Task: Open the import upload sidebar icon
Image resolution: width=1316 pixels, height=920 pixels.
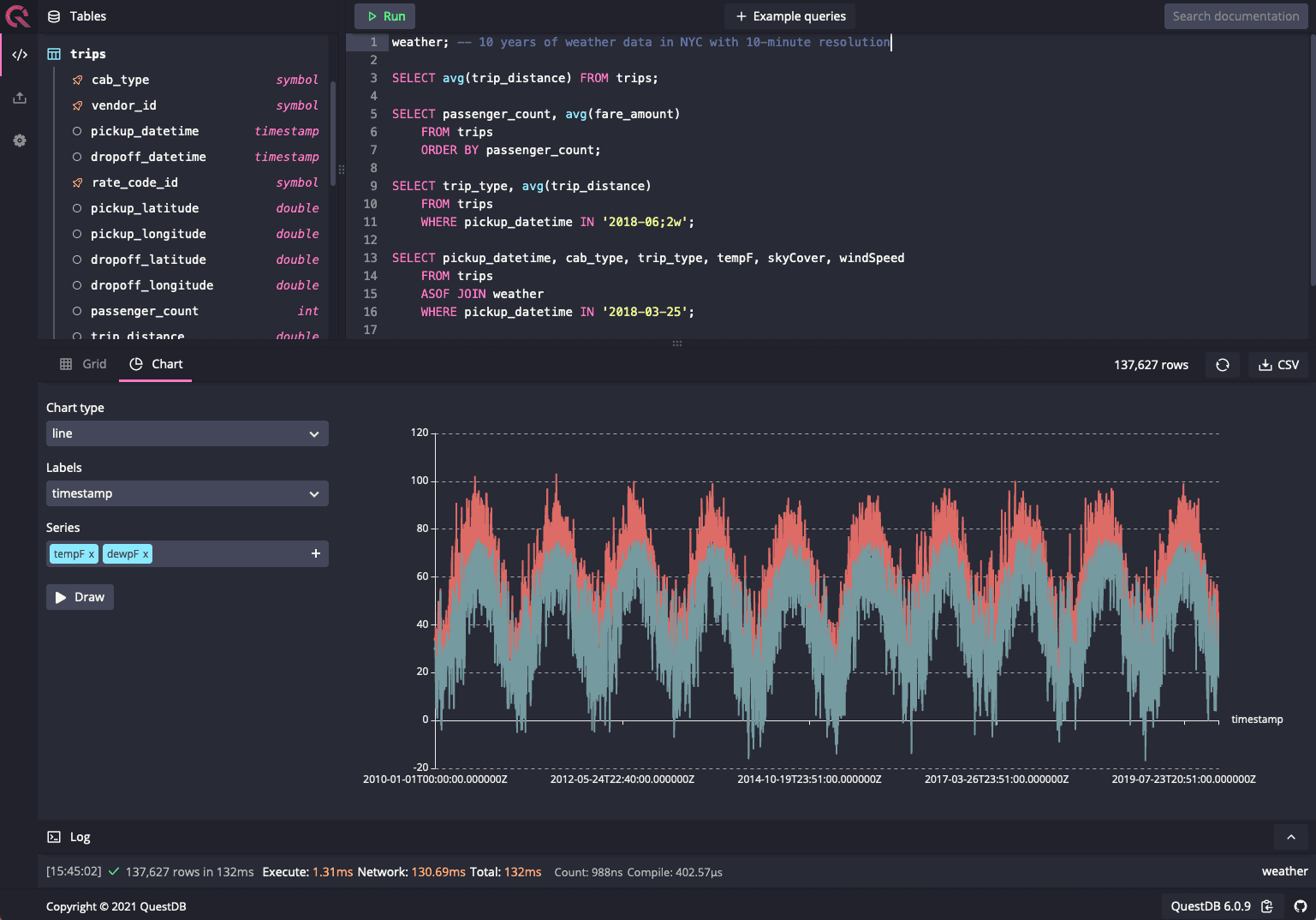Action: (20, 98)
